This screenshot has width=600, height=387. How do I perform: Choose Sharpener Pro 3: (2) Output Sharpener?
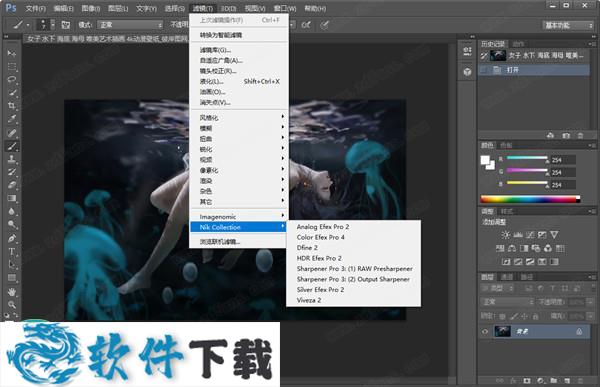point(353,279)
